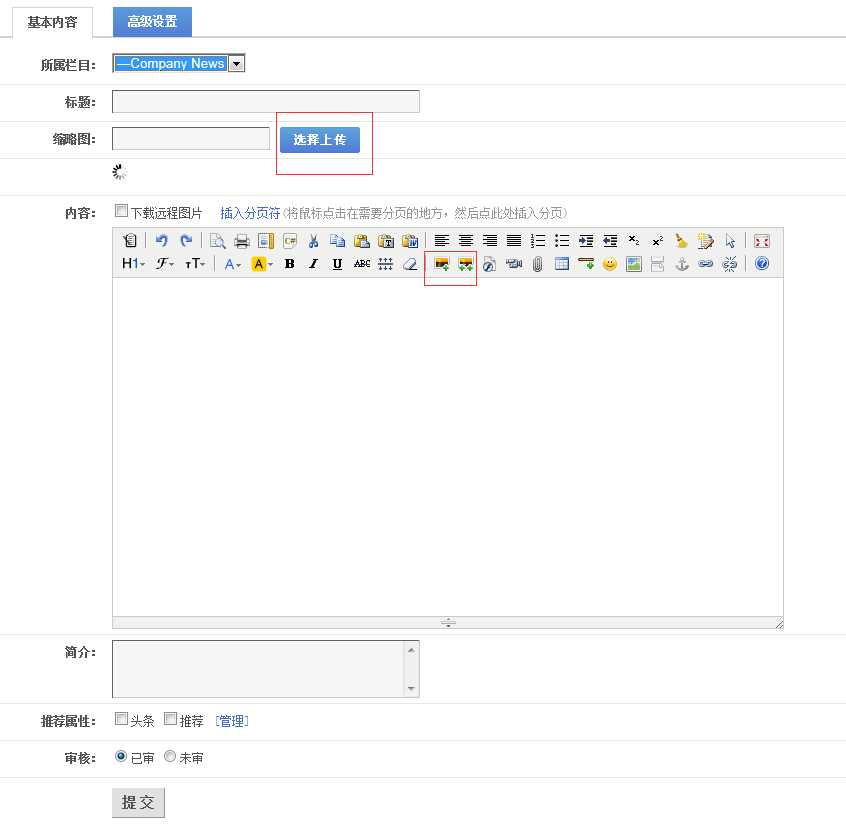Open text color picker
Image resolution: width=846 pixels, height=829 pixels.
[x=233, y=264]
